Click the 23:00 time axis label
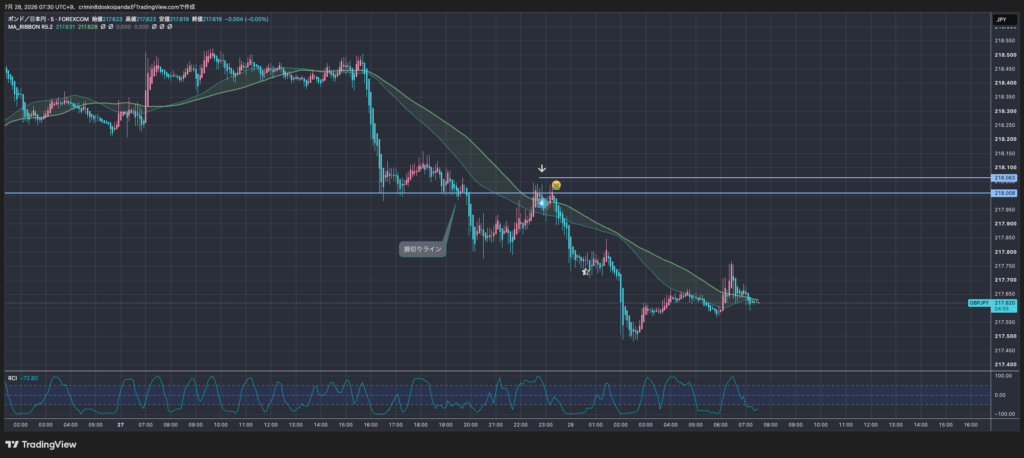This screenshot has width=1024, height=458. point(545,425)
